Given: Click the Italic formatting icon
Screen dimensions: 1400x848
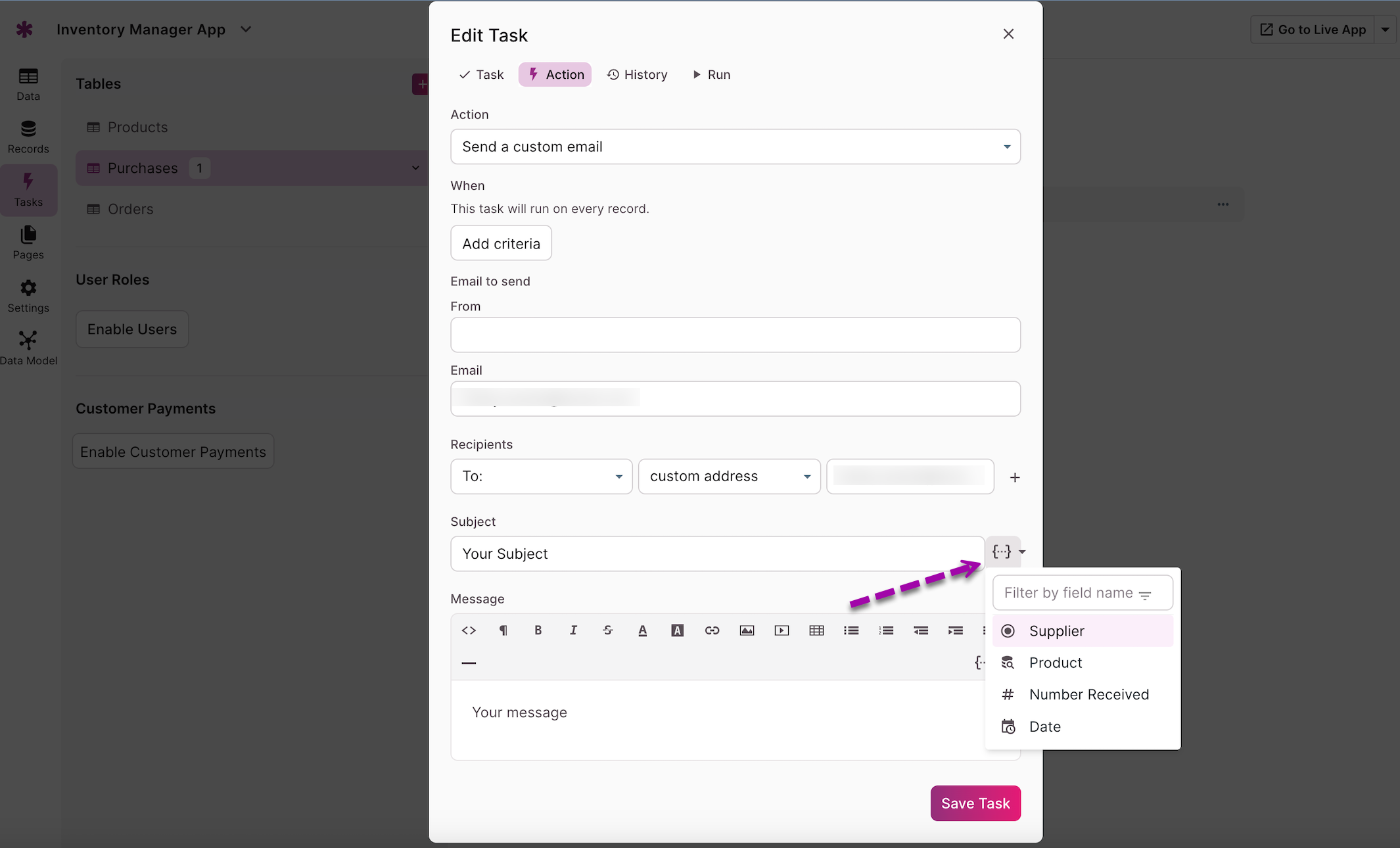Looking at the screenshot, I should pos(572,630).
